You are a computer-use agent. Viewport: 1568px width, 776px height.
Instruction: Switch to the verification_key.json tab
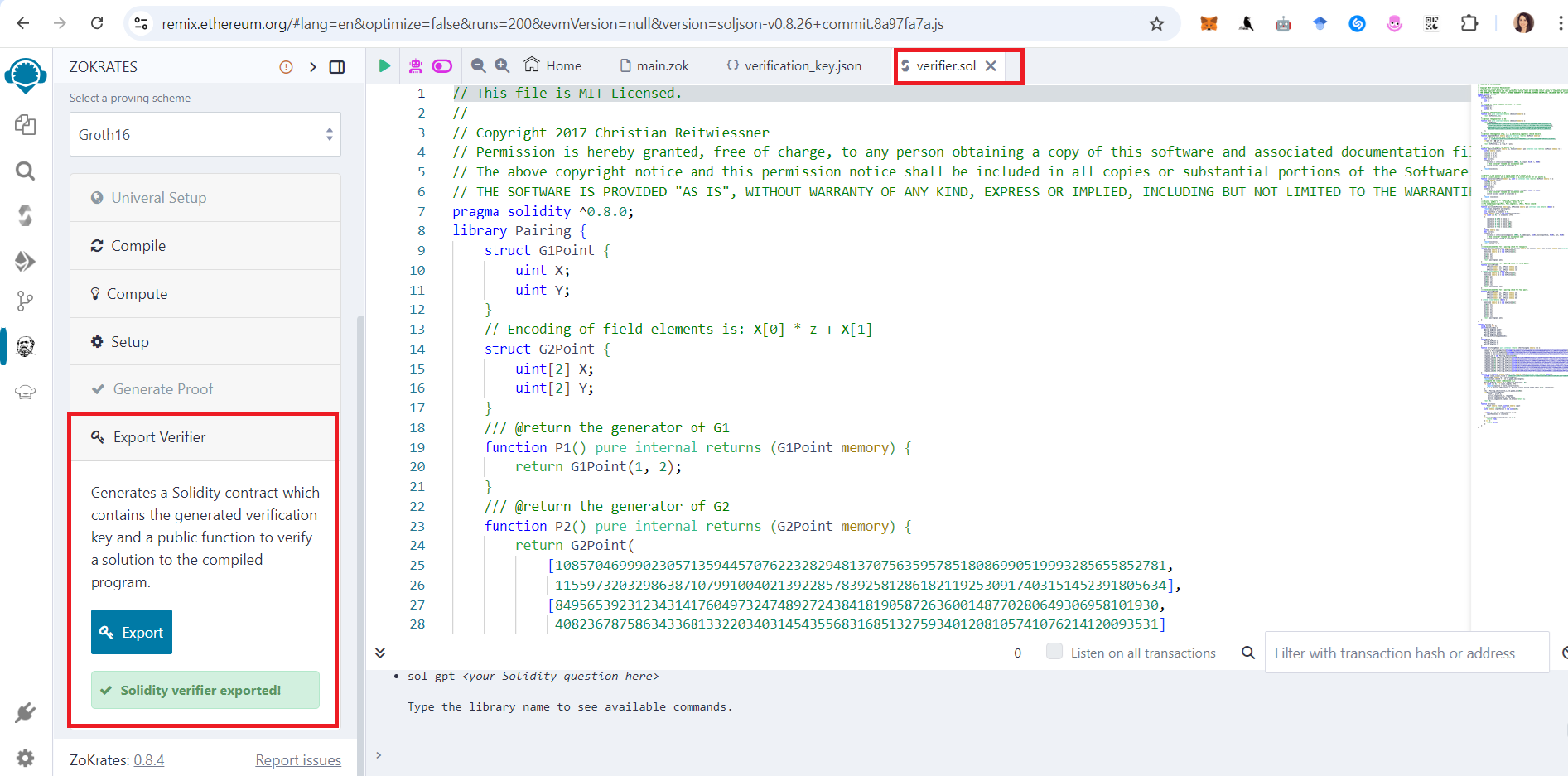794,65
